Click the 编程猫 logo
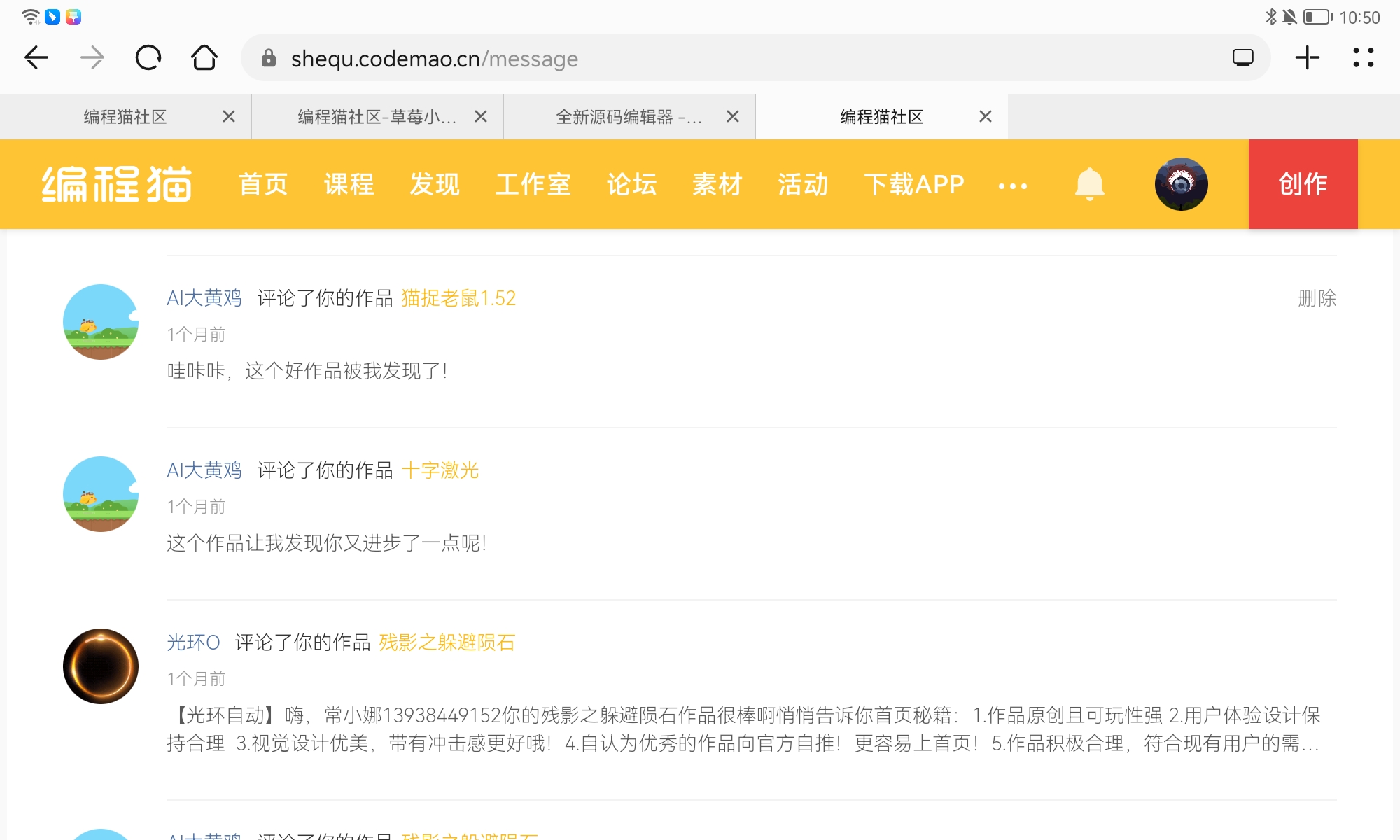The height and width of the screenshot is (840, 1400). point(117,184)
